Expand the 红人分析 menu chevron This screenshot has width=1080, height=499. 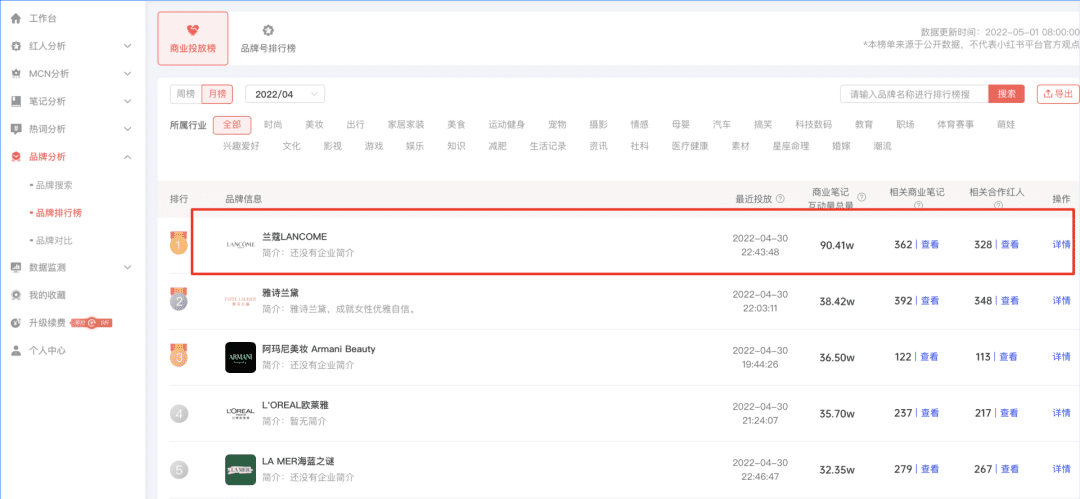127,45
